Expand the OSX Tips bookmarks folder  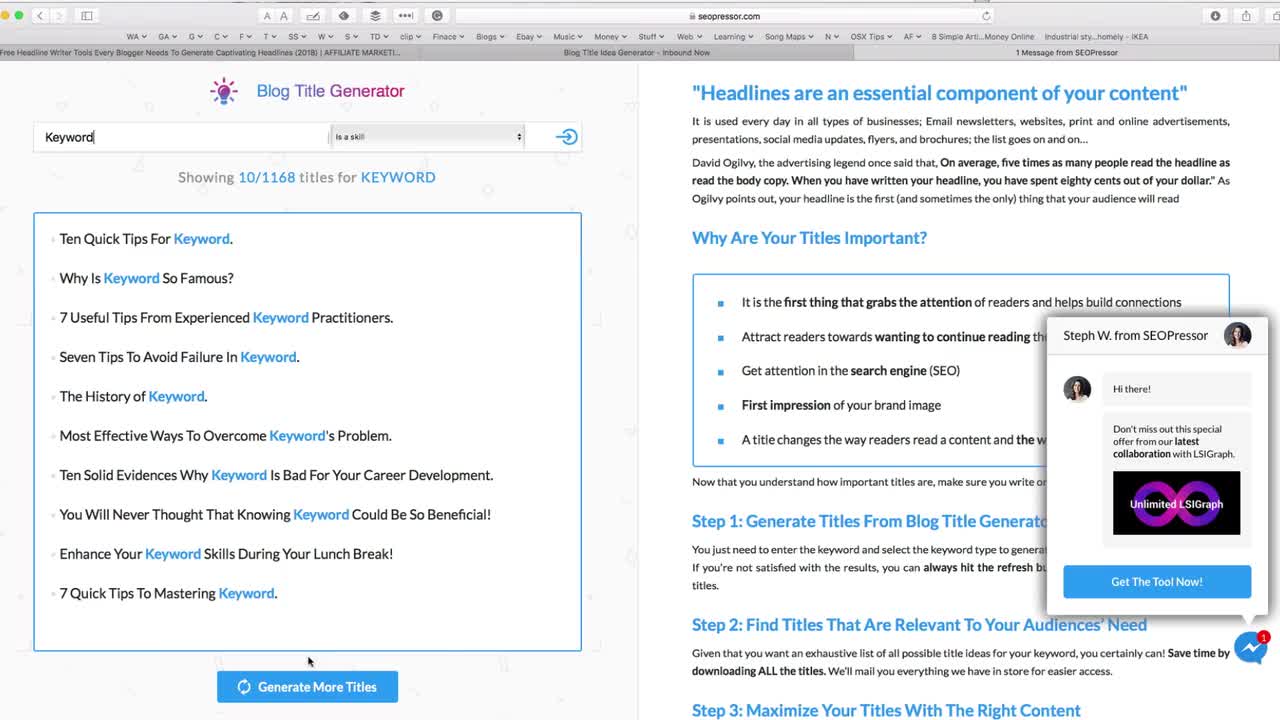click(872, 37)
